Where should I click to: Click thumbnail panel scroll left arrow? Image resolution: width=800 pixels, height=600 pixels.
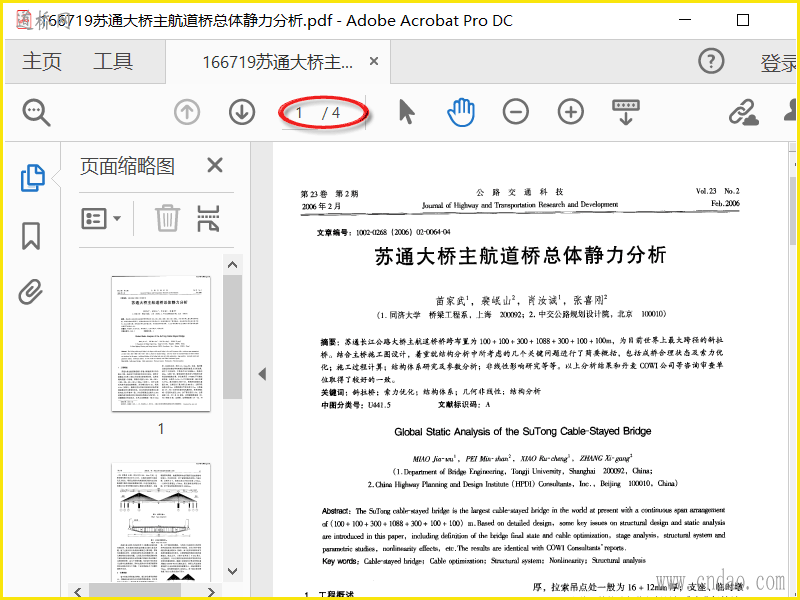pyautogui.click(x=78, y=592)
